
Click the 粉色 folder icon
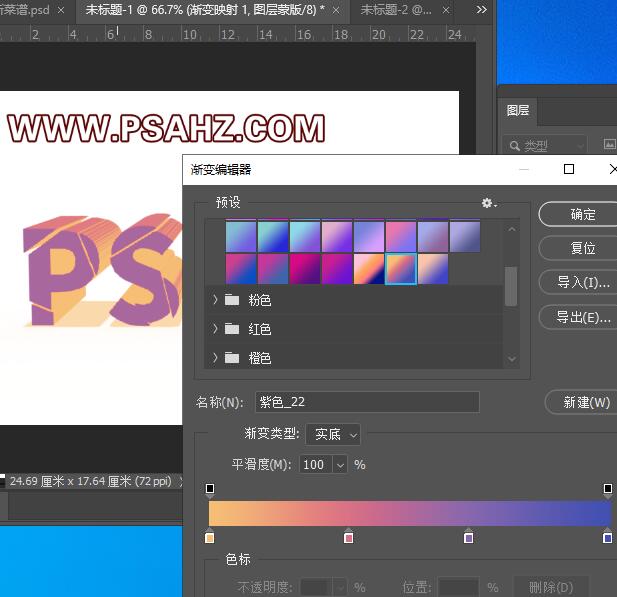tap(232, 300)
